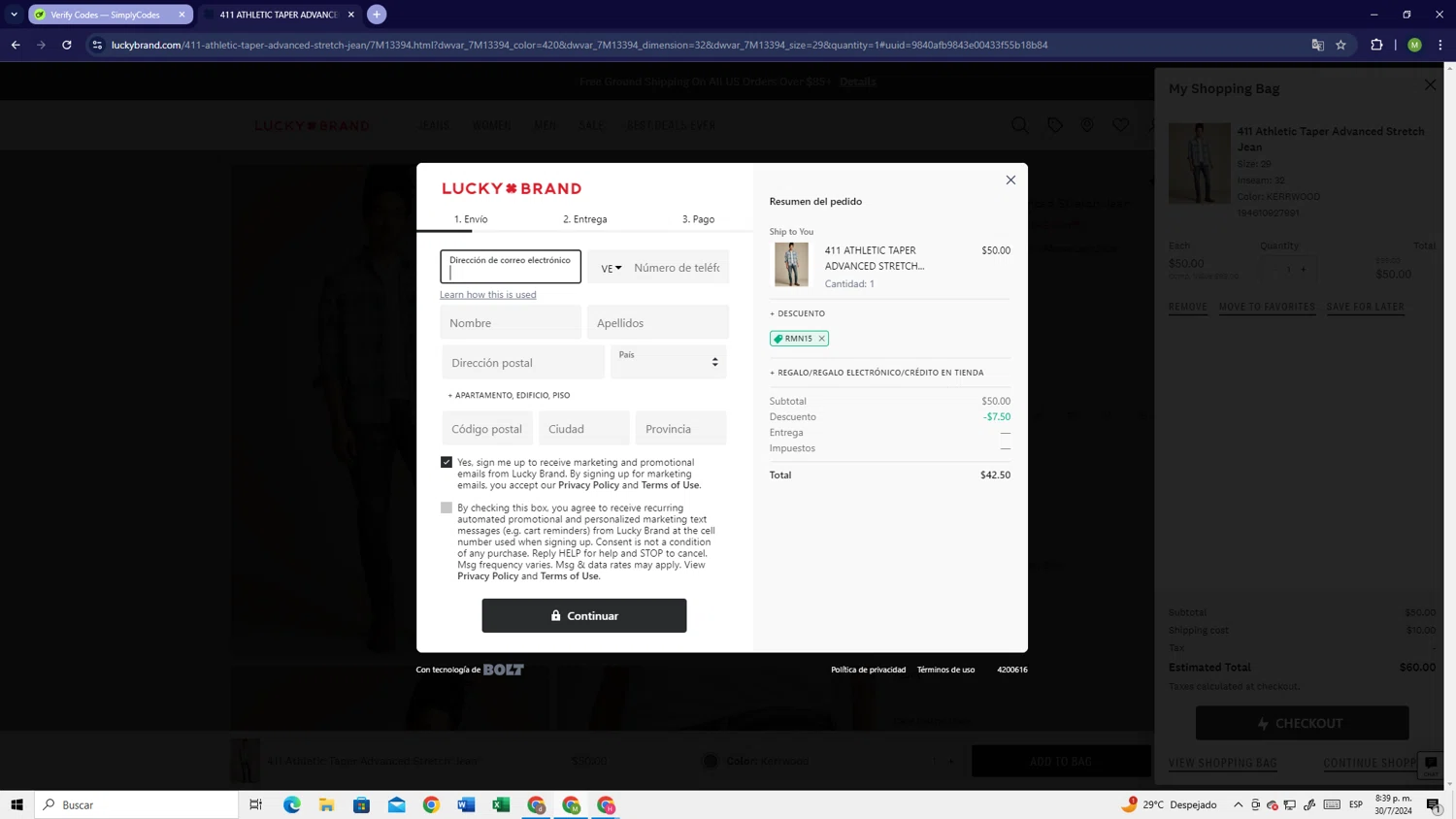This screenshot has height=819, width=1456.
Task: Open the Windows Start menu
Action: pyautogui.click(x=17, y=804)
